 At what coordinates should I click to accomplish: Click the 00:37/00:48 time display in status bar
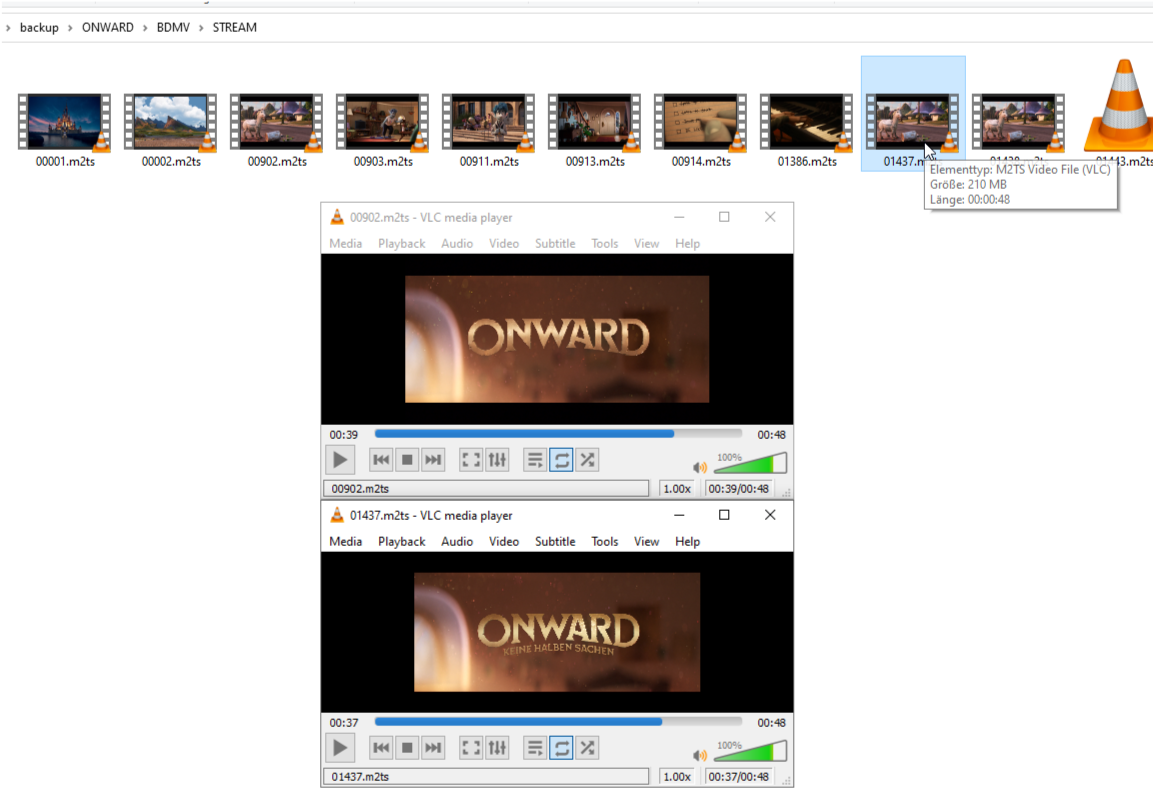point(738,776)
